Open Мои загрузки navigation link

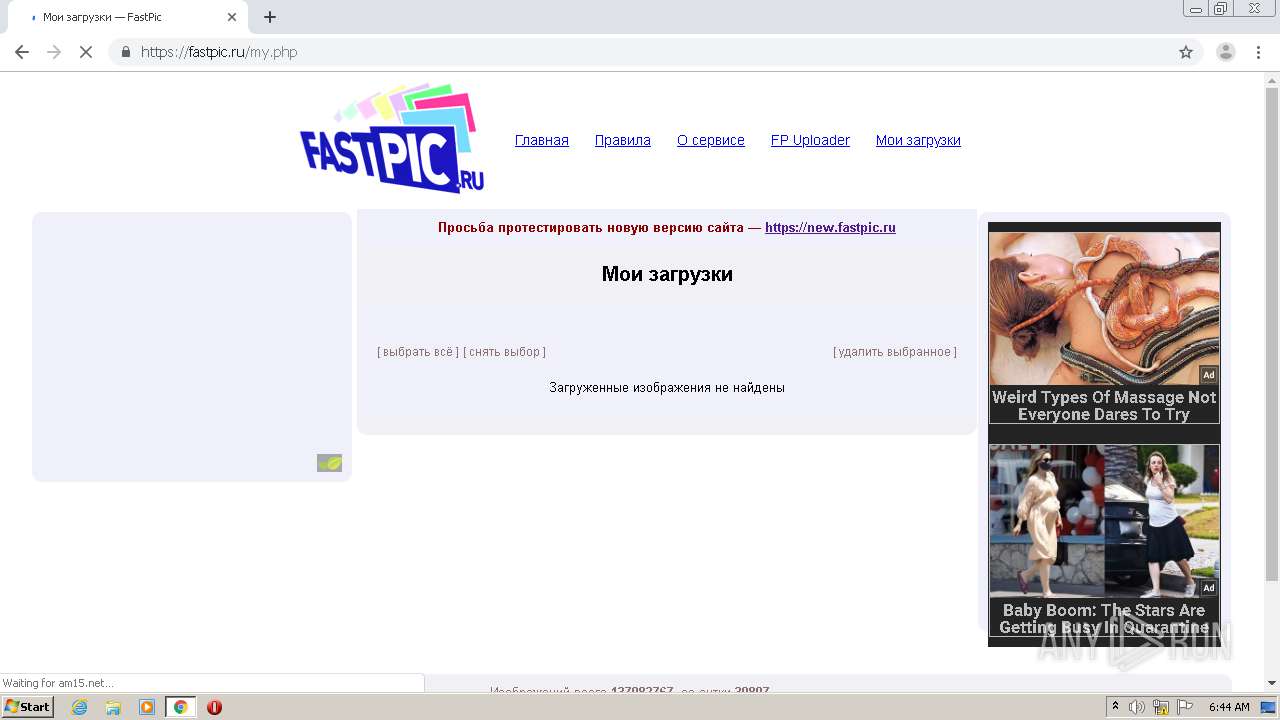point(918,140)
